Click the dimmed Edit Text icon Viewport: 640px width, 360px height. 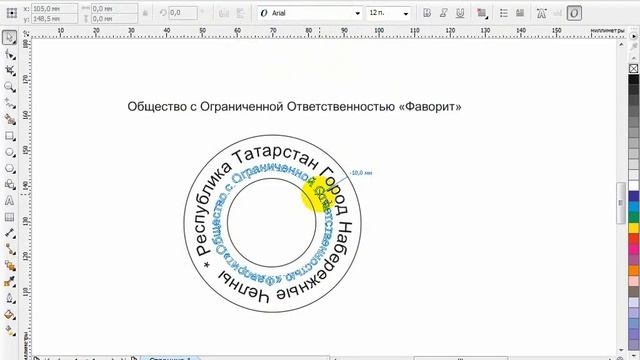557,13
